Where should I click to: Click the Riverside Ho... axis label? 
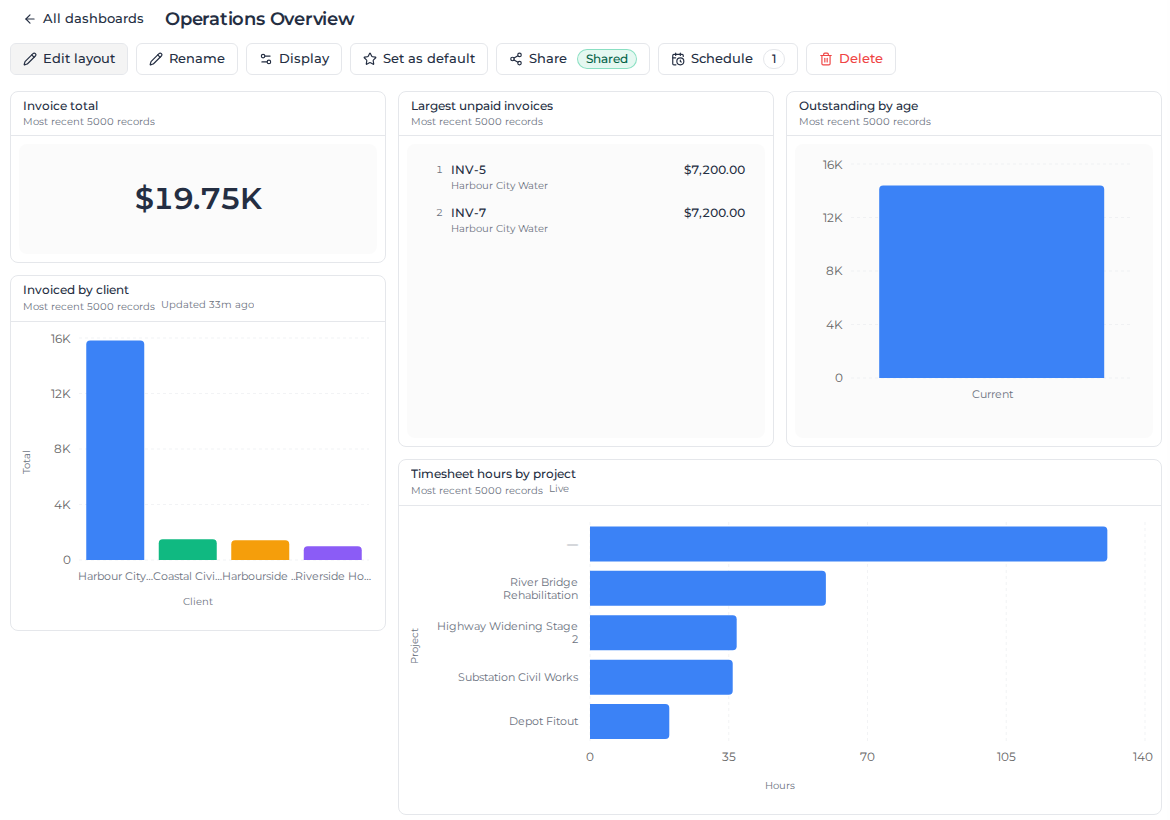pyautogui.click(x=333, y=576)
